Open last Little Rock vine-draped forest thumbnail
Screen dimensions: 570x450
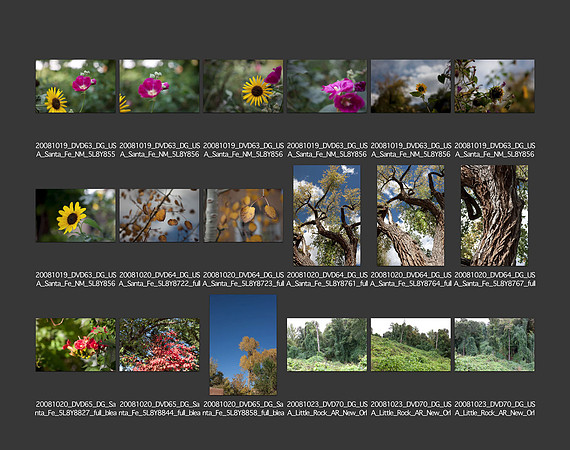coord(494,345)
